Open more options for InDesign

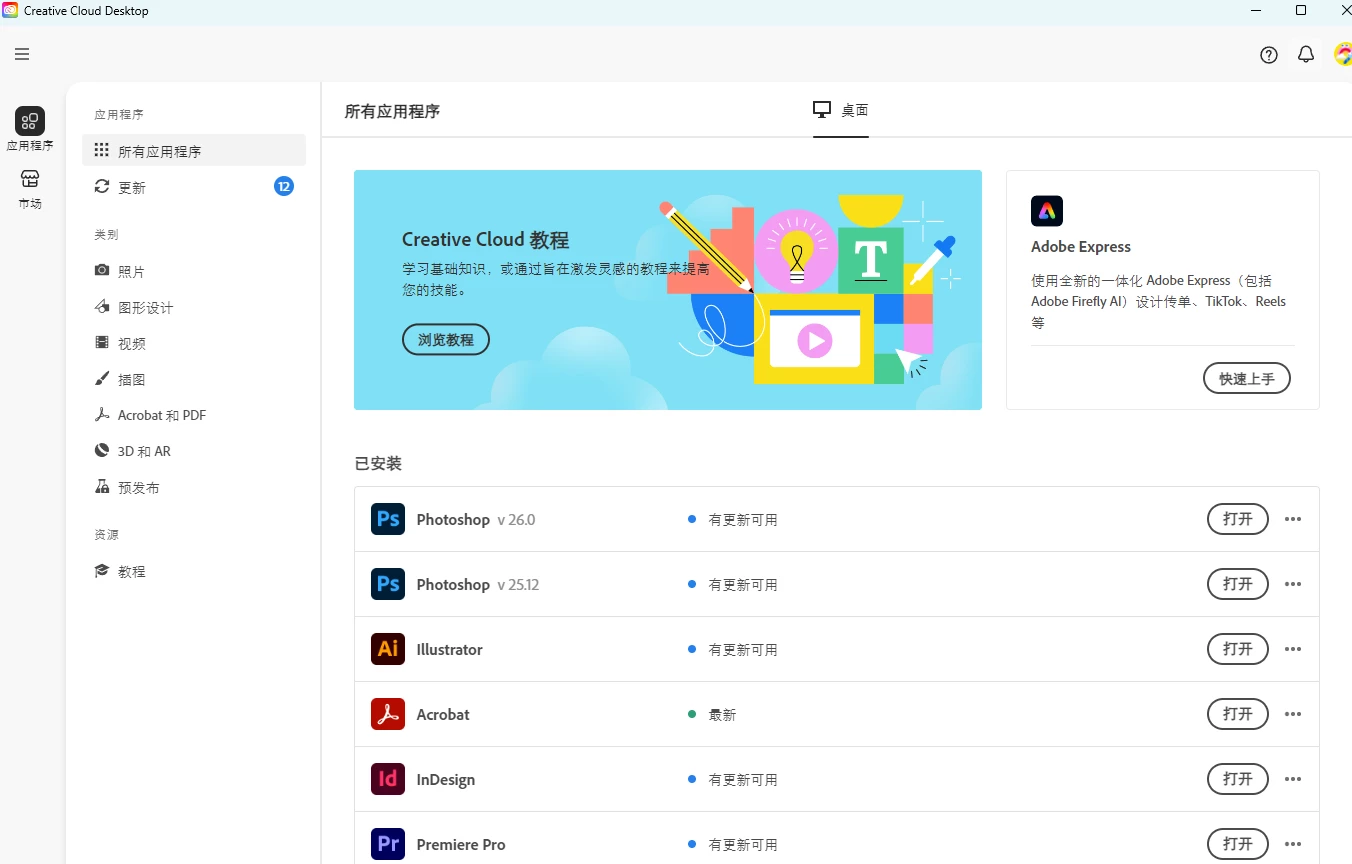[x=1293, y=779]
